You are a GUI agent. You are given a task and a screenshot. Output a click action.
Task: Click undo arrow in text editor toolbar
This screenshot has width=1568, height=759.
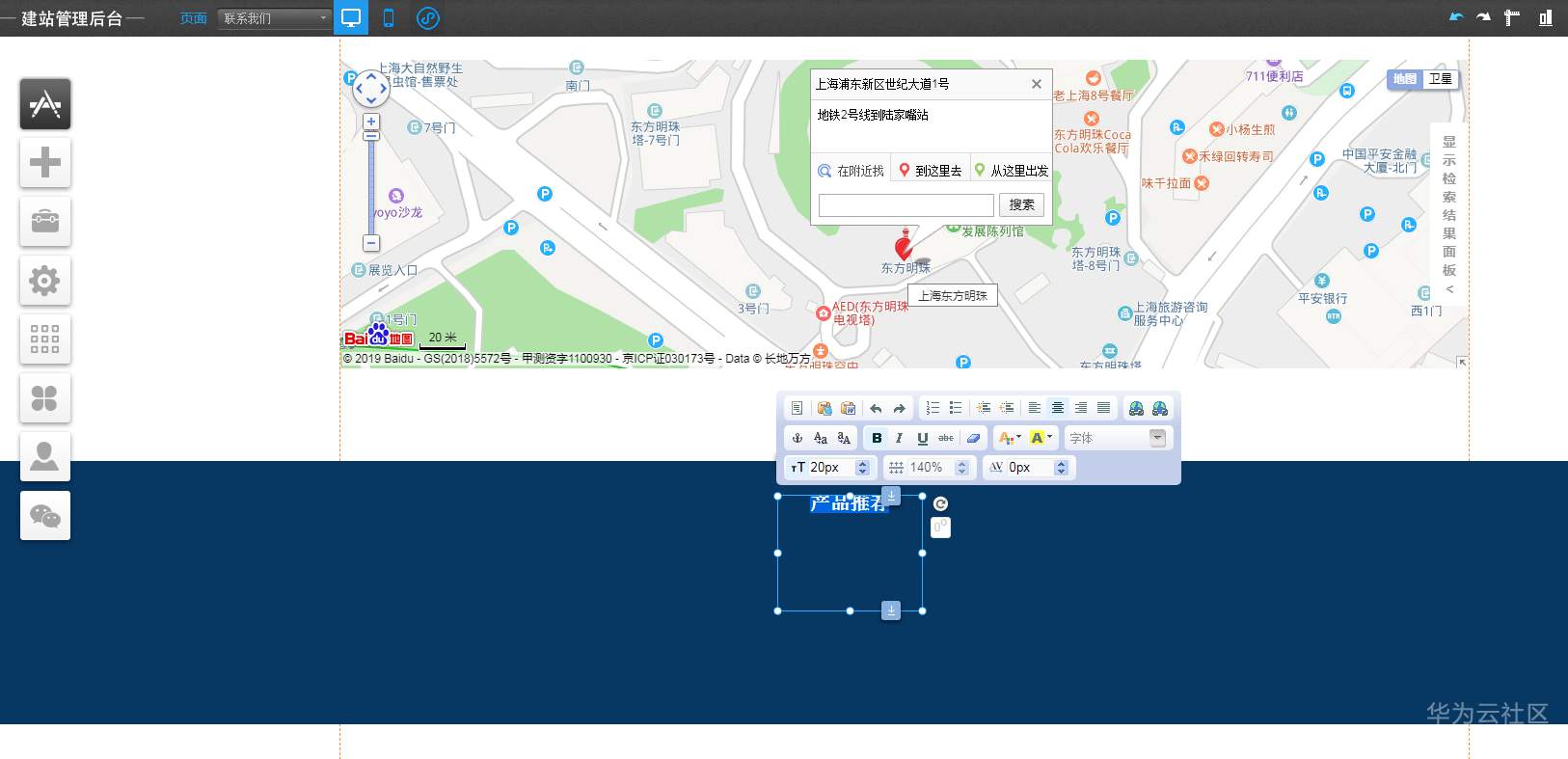tap(876, 408)
